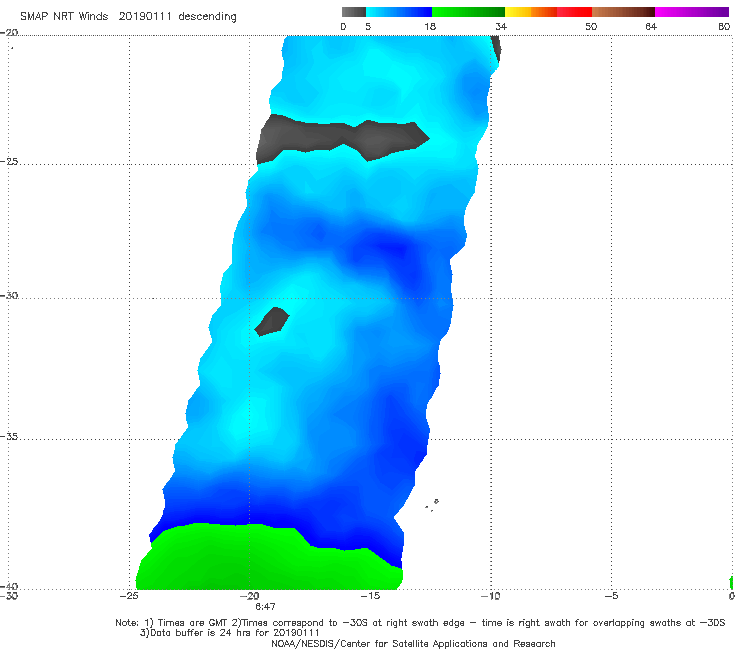Click the red segment of the color bar
This screenshot has width=740, height=650.
point(574,12)
